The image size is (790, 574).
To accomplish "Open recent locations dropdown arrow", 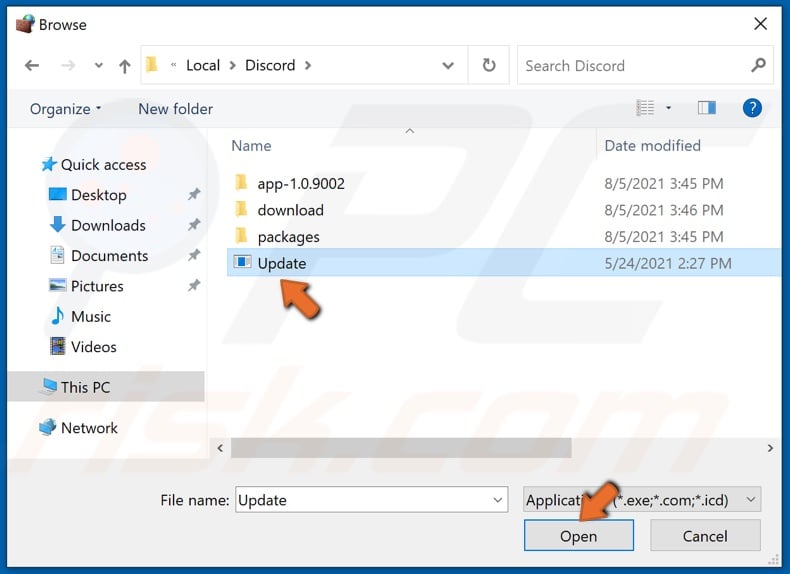I will click(99, 65).
